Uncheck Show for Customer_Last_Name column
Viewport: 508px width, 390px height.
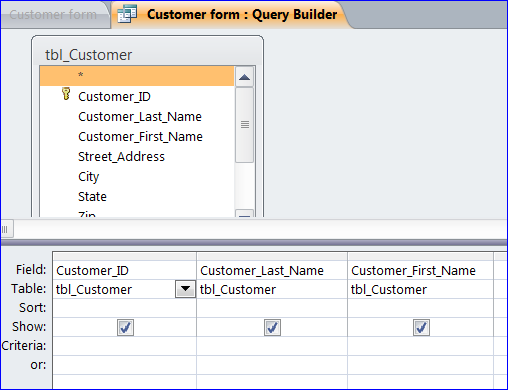click(272, 327)
